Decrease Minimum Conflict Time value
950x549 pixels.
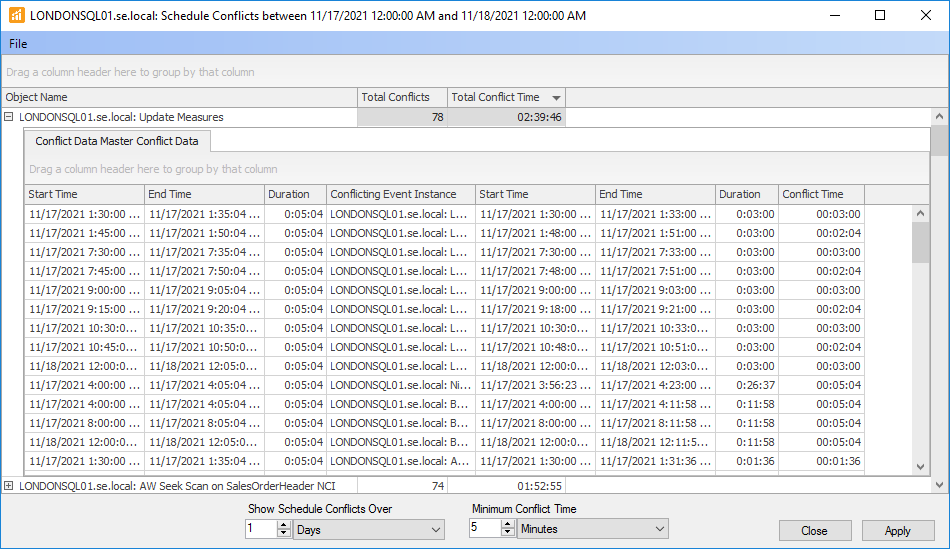tap(508, 533)
